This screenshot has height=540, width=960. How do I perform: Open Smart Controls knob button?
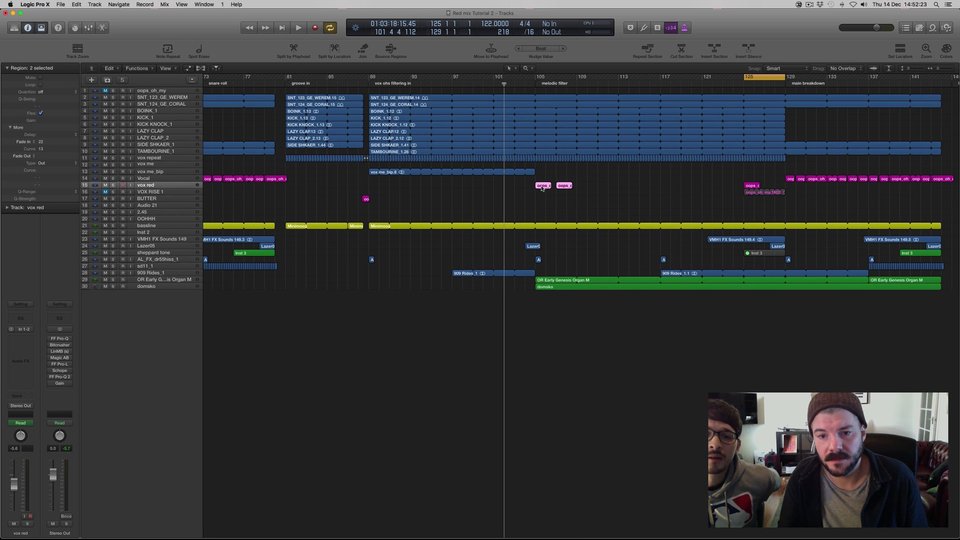[75, 28]
